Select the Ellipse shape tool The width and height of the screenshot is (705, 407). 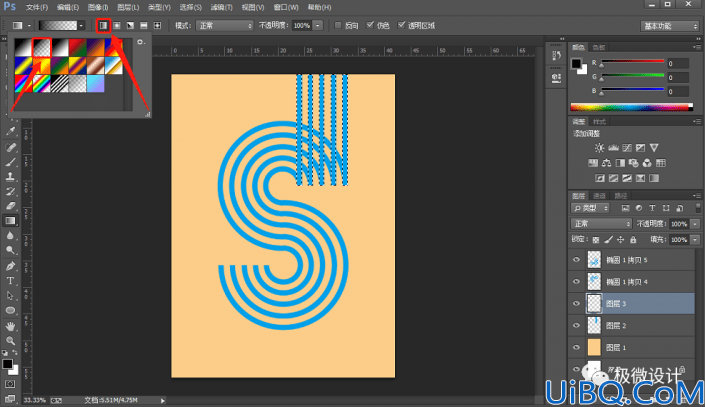10,311
